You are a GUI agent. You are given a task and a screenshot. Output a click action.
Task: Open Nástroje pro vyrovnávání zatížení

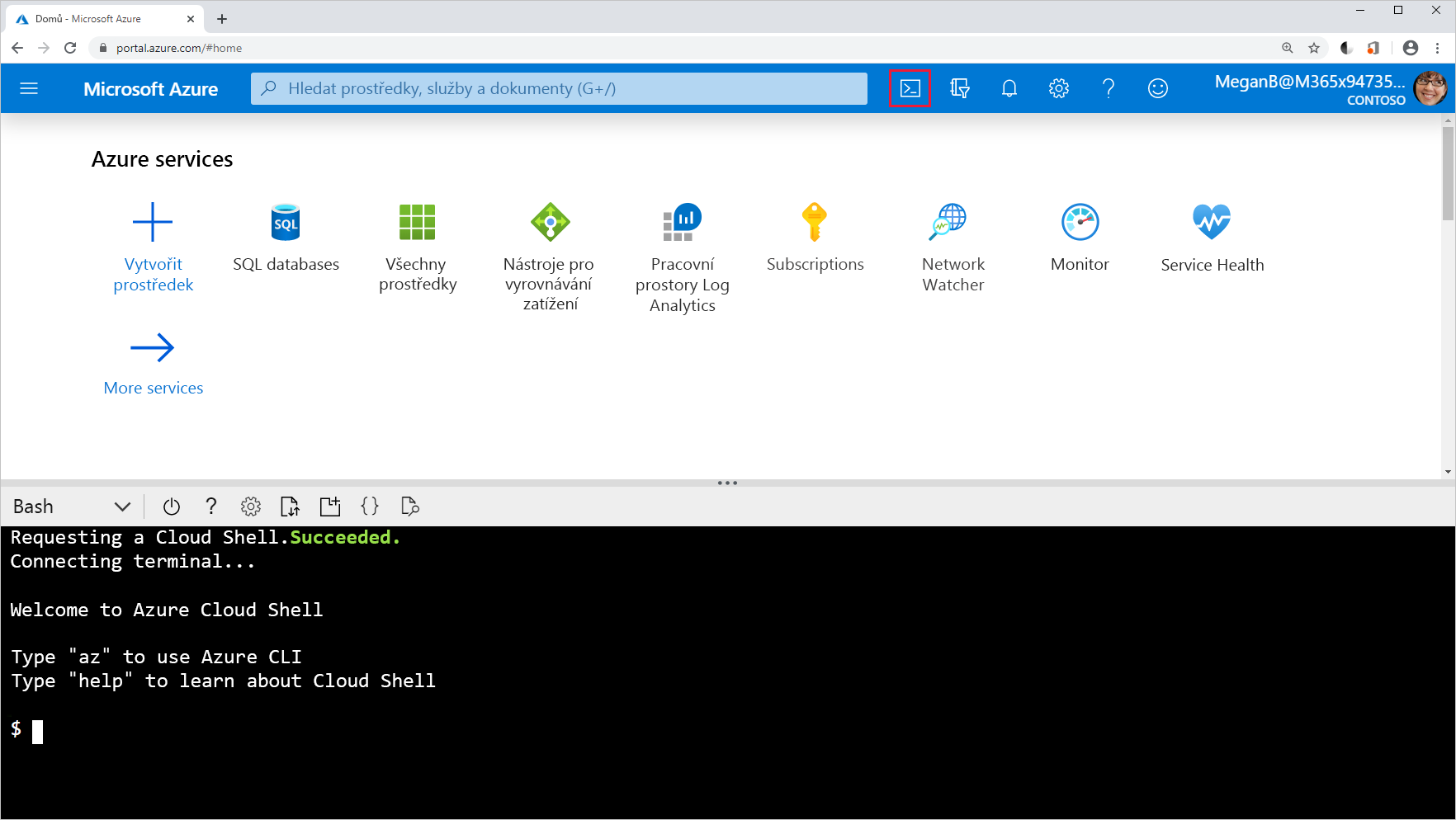pos(550,222)
